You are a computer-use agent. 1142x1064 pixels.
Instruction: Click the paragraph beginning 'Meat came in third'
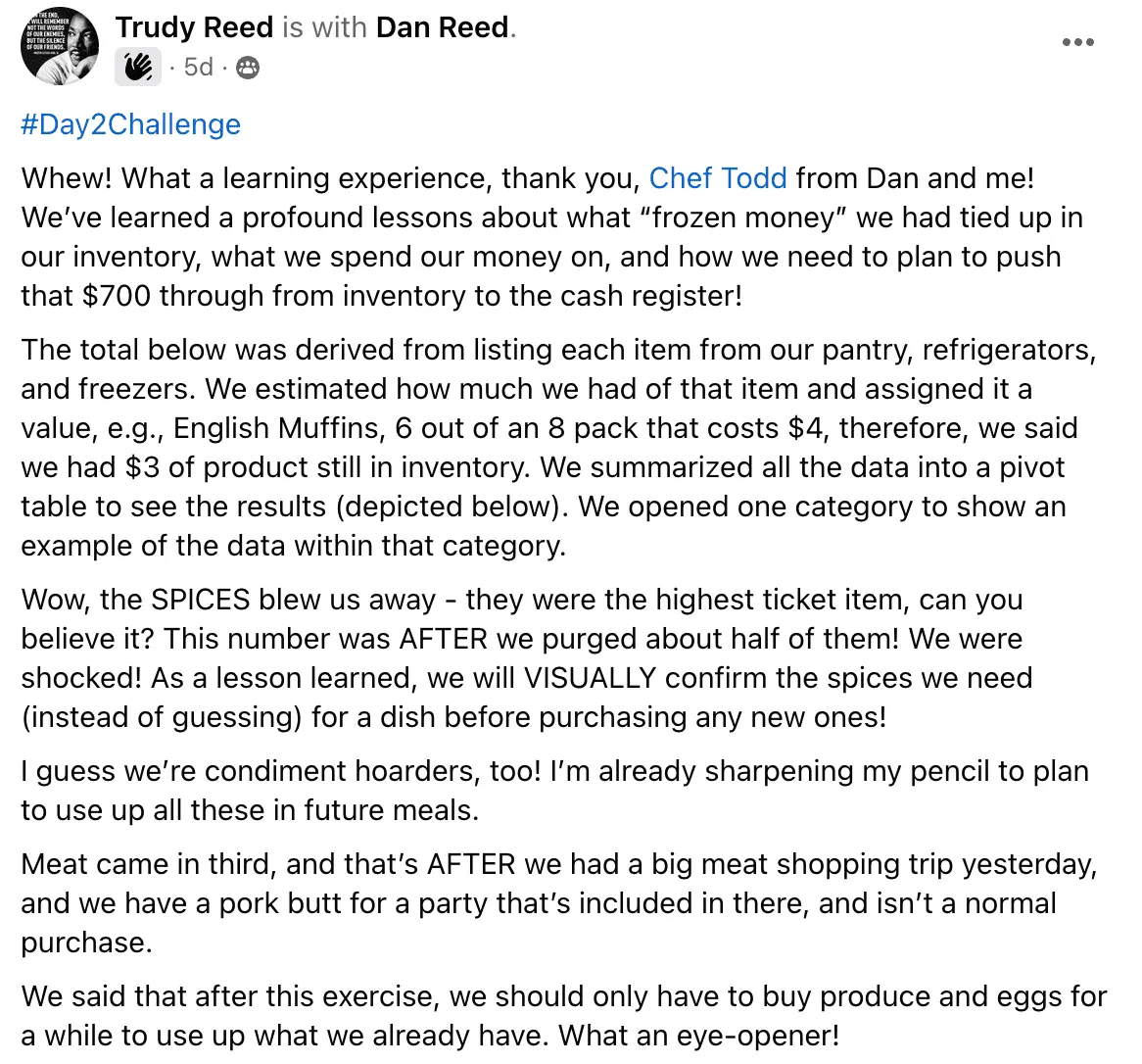coord(559,903)
